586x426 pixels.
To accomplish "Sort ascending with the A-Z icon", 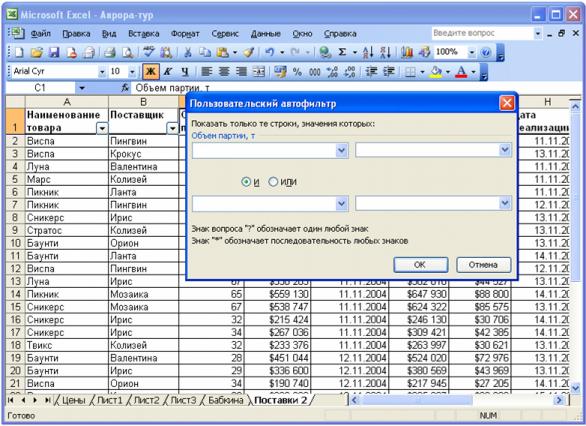I will point(368,53).
